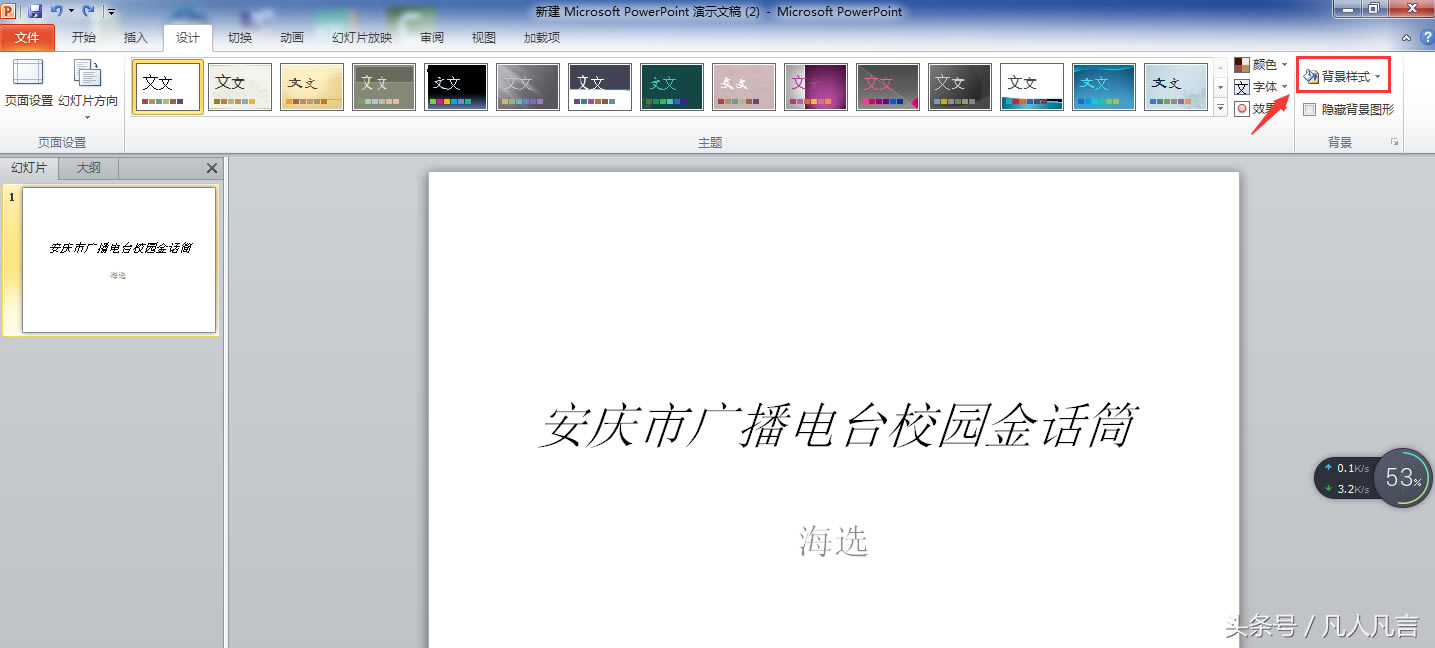Open the 页面设置 page setup dialog

[28, 83]
